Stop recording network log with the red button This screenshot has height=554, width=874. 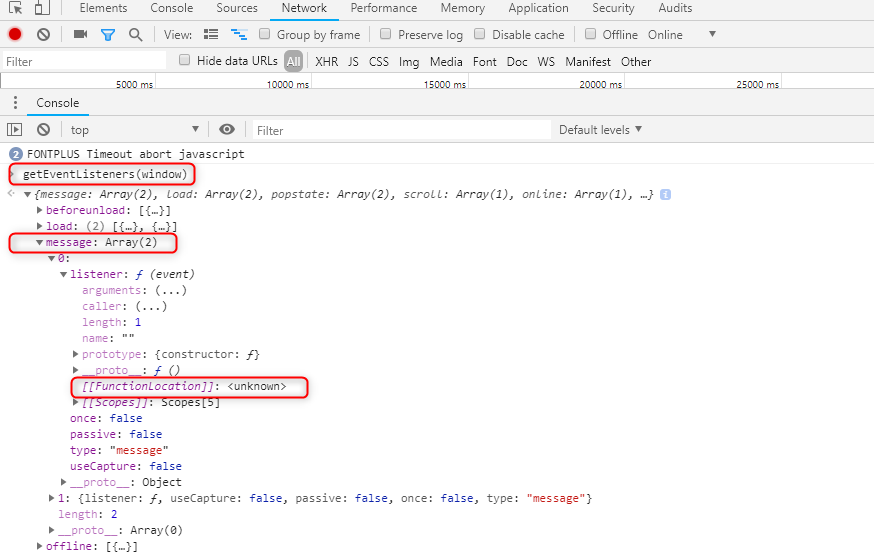click(15, 35)
